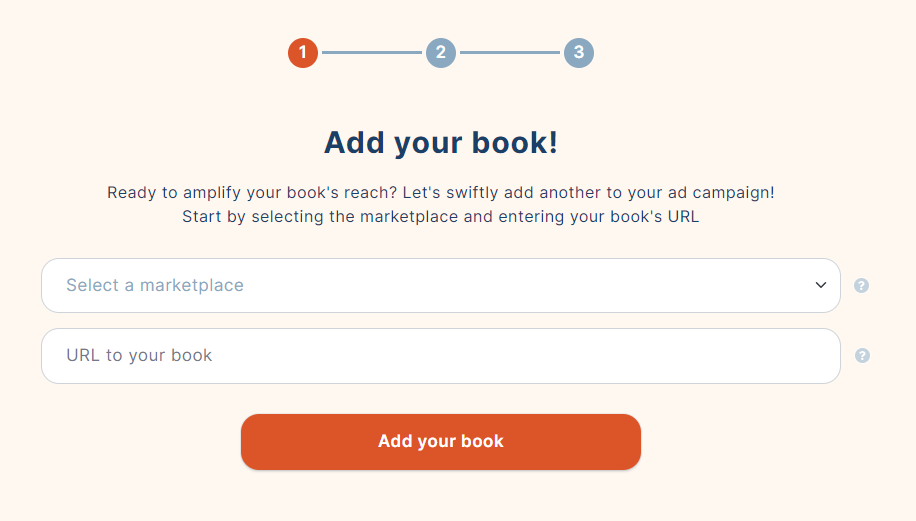Select the step 3 circle indicator
The width and height of the screenshot is (916, 521).
(x=578, y=53)
